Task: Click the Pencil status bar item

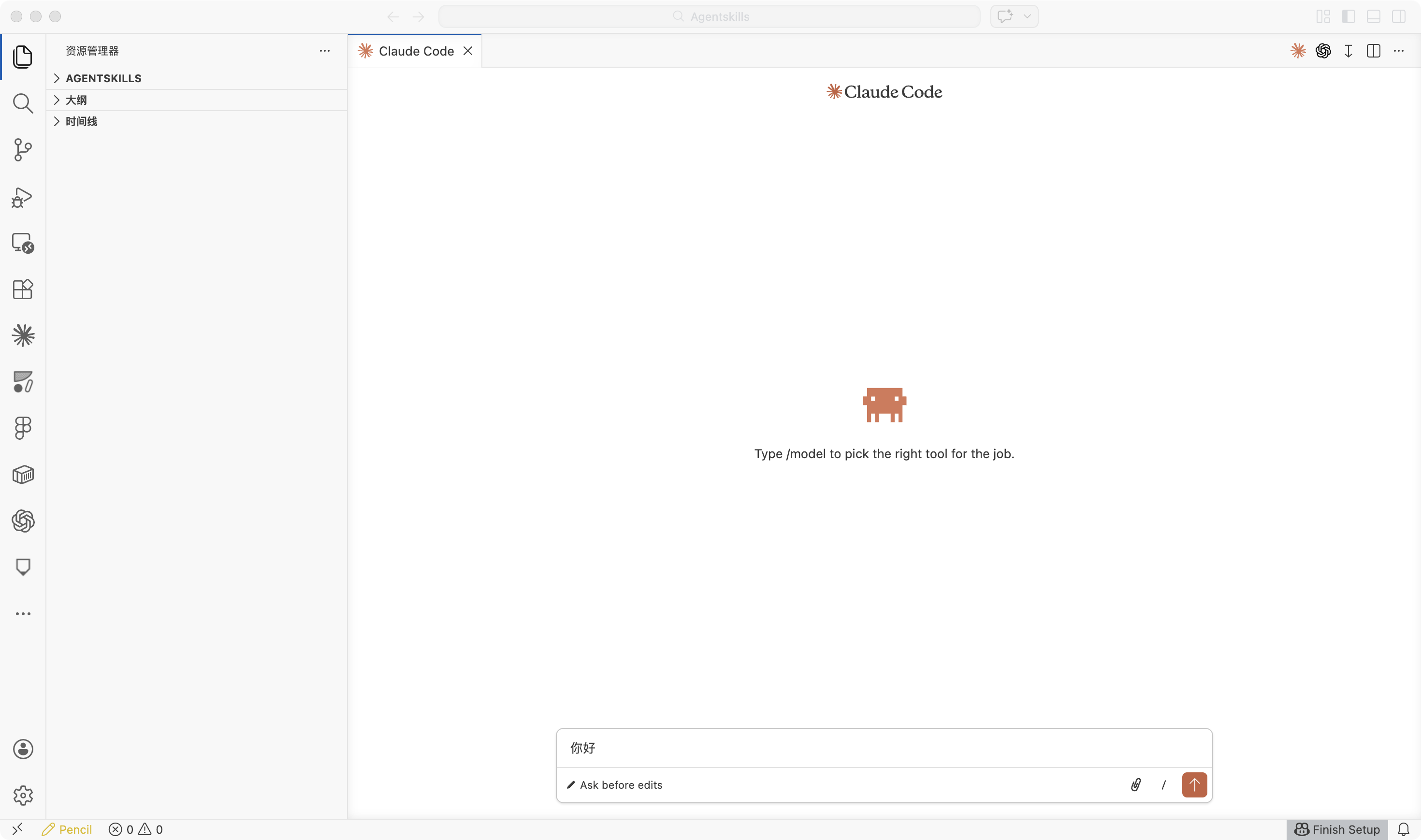Action: (x=67, y=829)
